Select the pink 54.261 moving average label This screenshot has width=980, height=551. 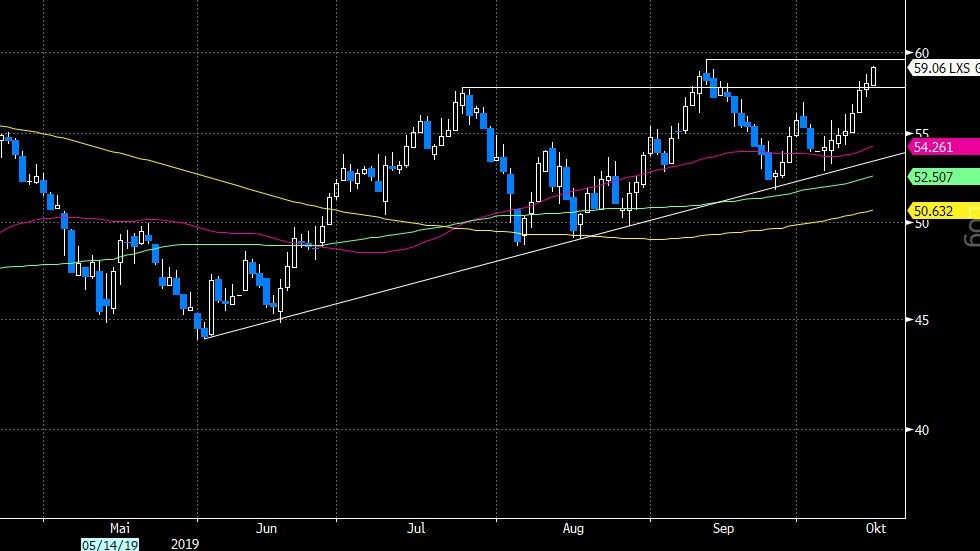pyautogui.click(x=944, y=147)
